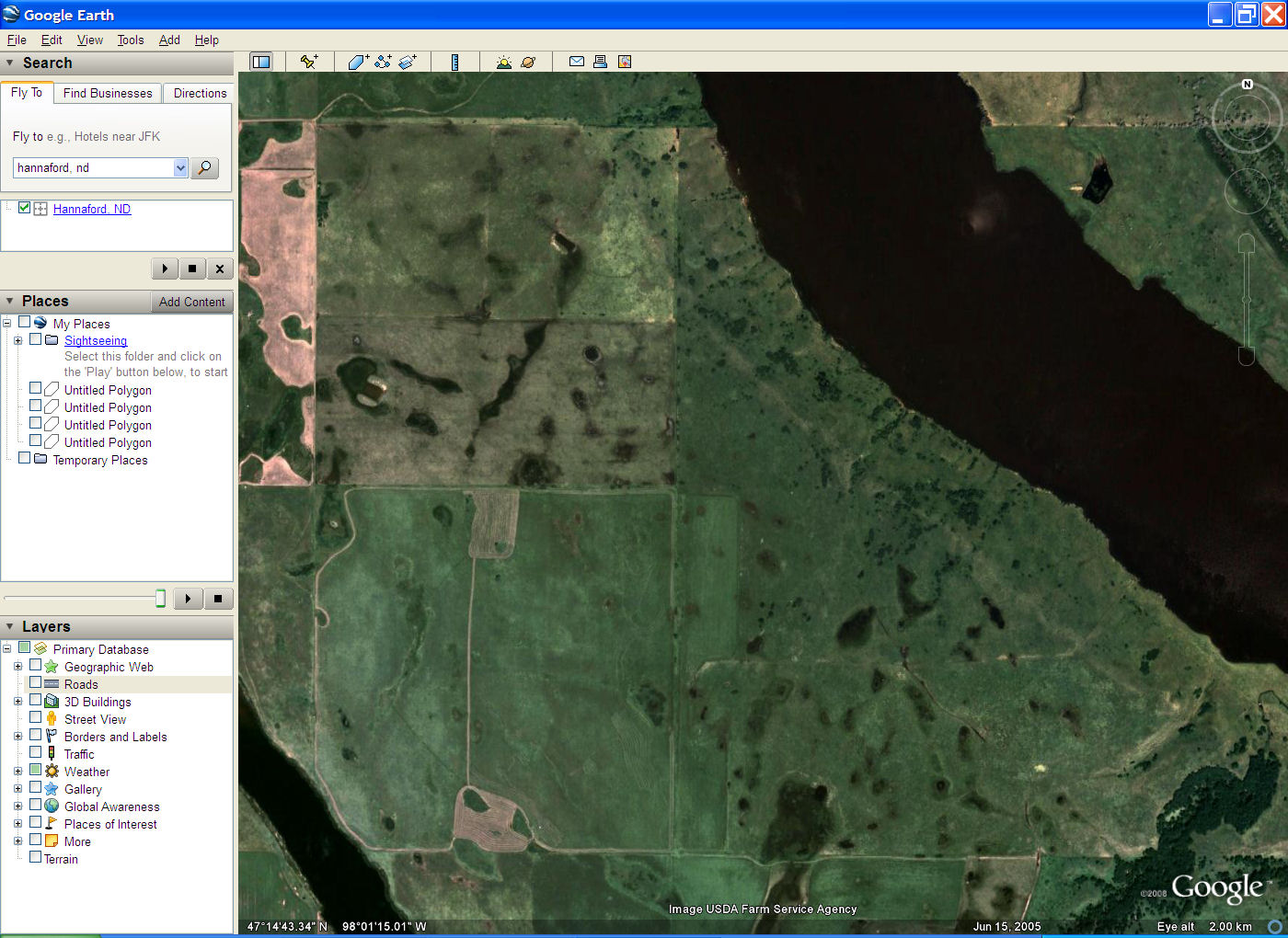Click the Weather layer sun icon
Screen dimensions: 1288x938
click(x=52, y=772)
